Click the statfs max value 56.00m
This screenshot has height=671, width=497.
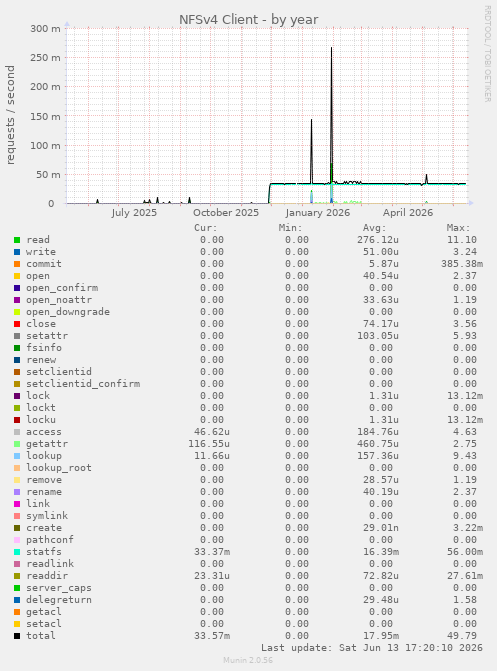(x=465, y=552)
